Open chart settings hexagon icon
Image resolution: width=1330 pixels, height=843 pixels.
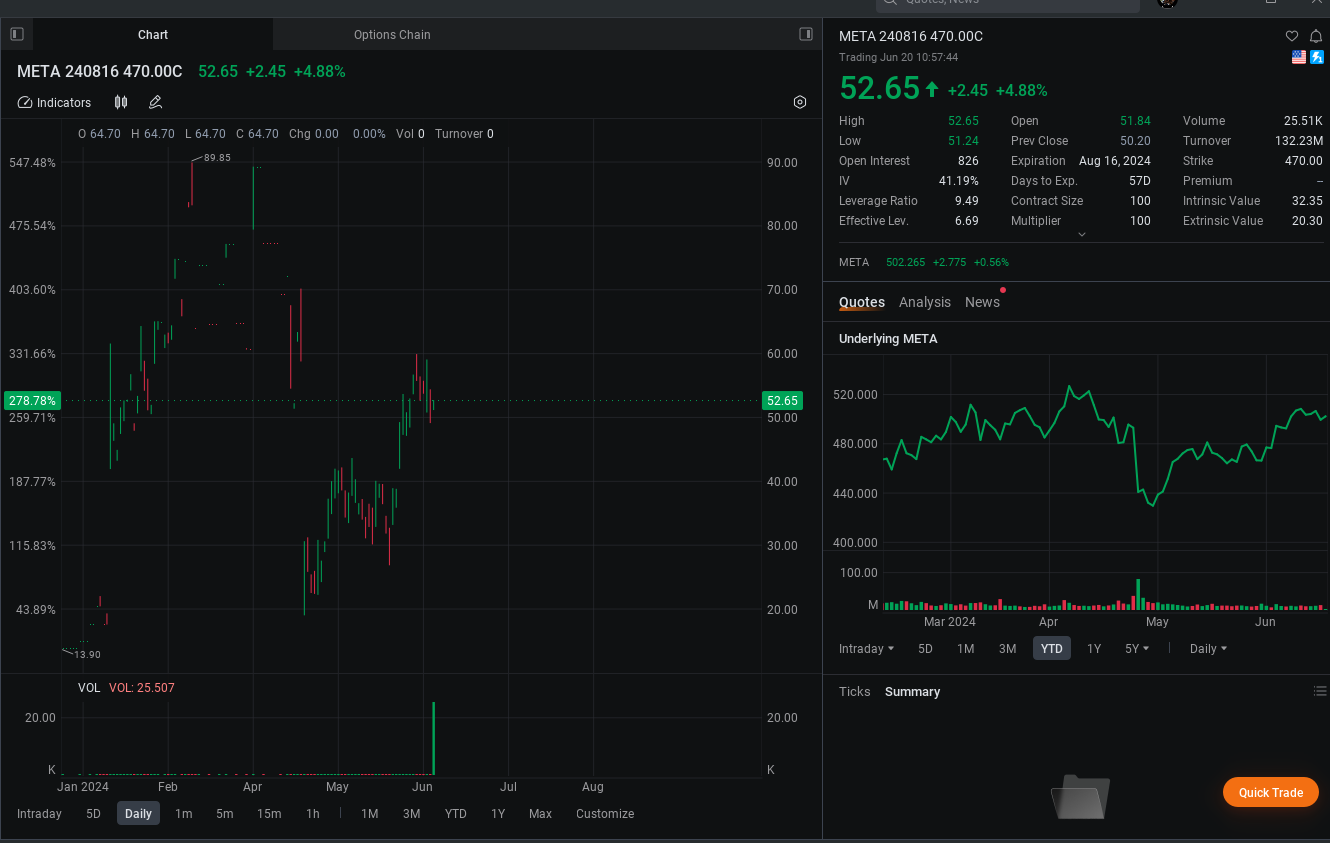point(800,102)
